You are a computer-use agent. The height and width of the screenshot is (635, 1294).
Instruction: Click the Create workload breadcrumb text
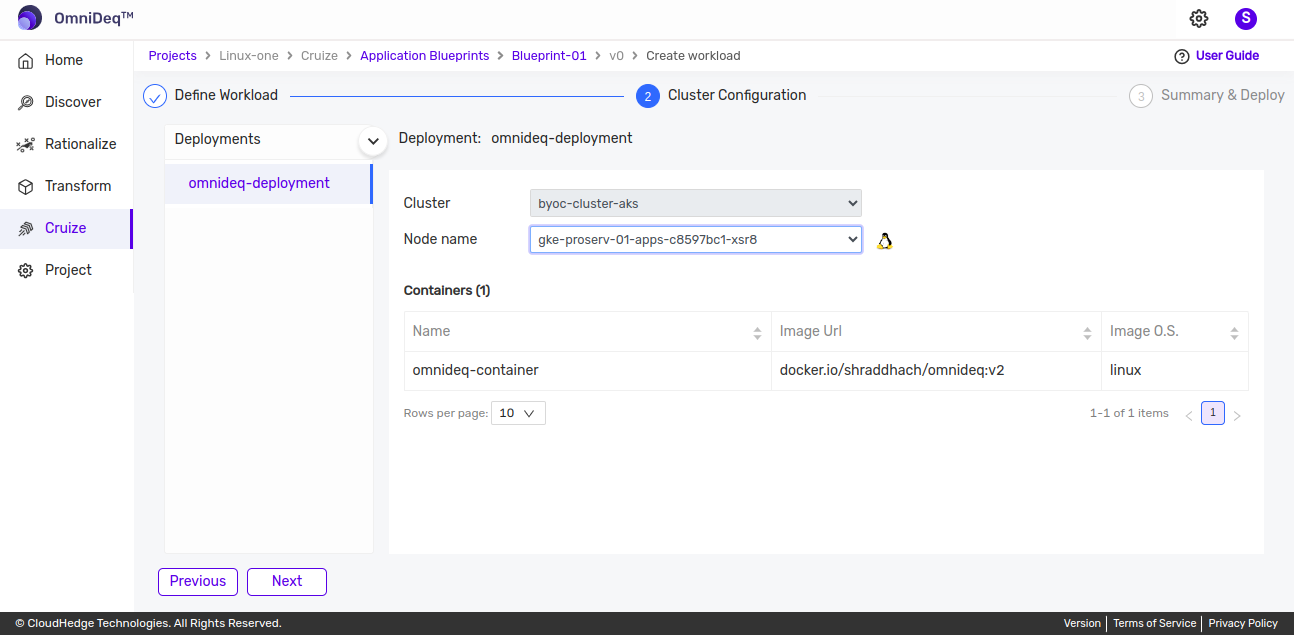click(x=693, y=56)
